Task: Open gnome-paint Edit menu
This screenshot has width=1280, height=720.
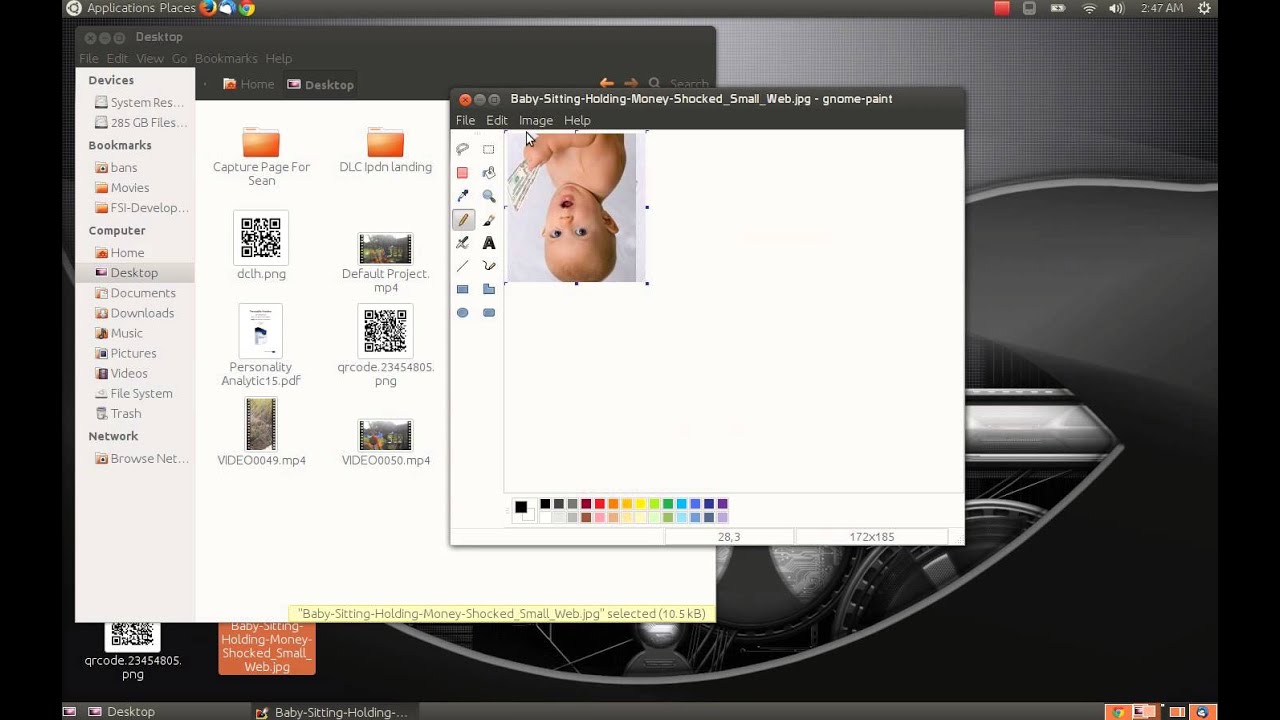Action: click(x=496, y=120)
